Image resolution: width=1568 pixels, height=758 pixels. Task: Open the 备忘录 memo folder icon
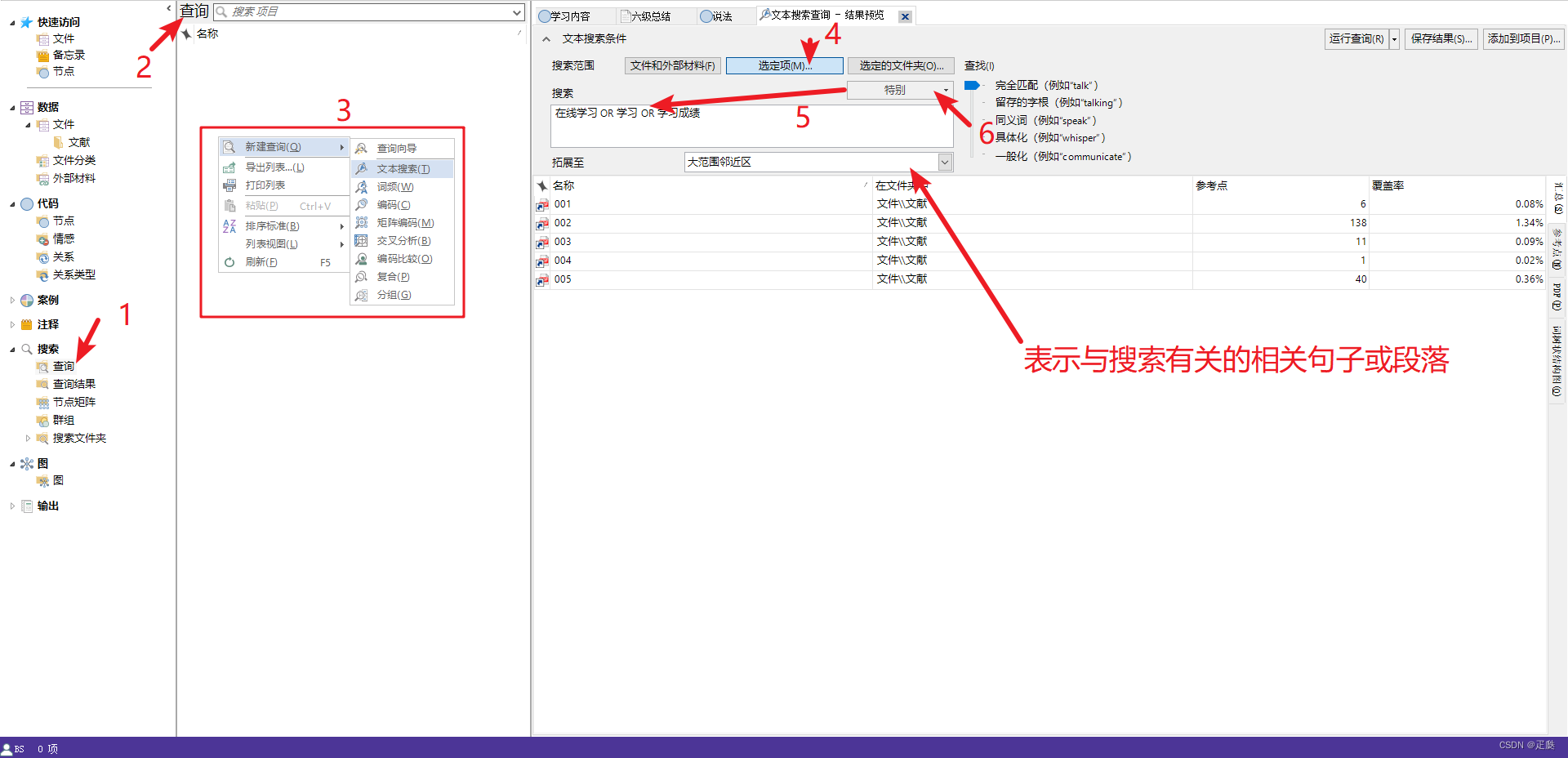[42, 56]
